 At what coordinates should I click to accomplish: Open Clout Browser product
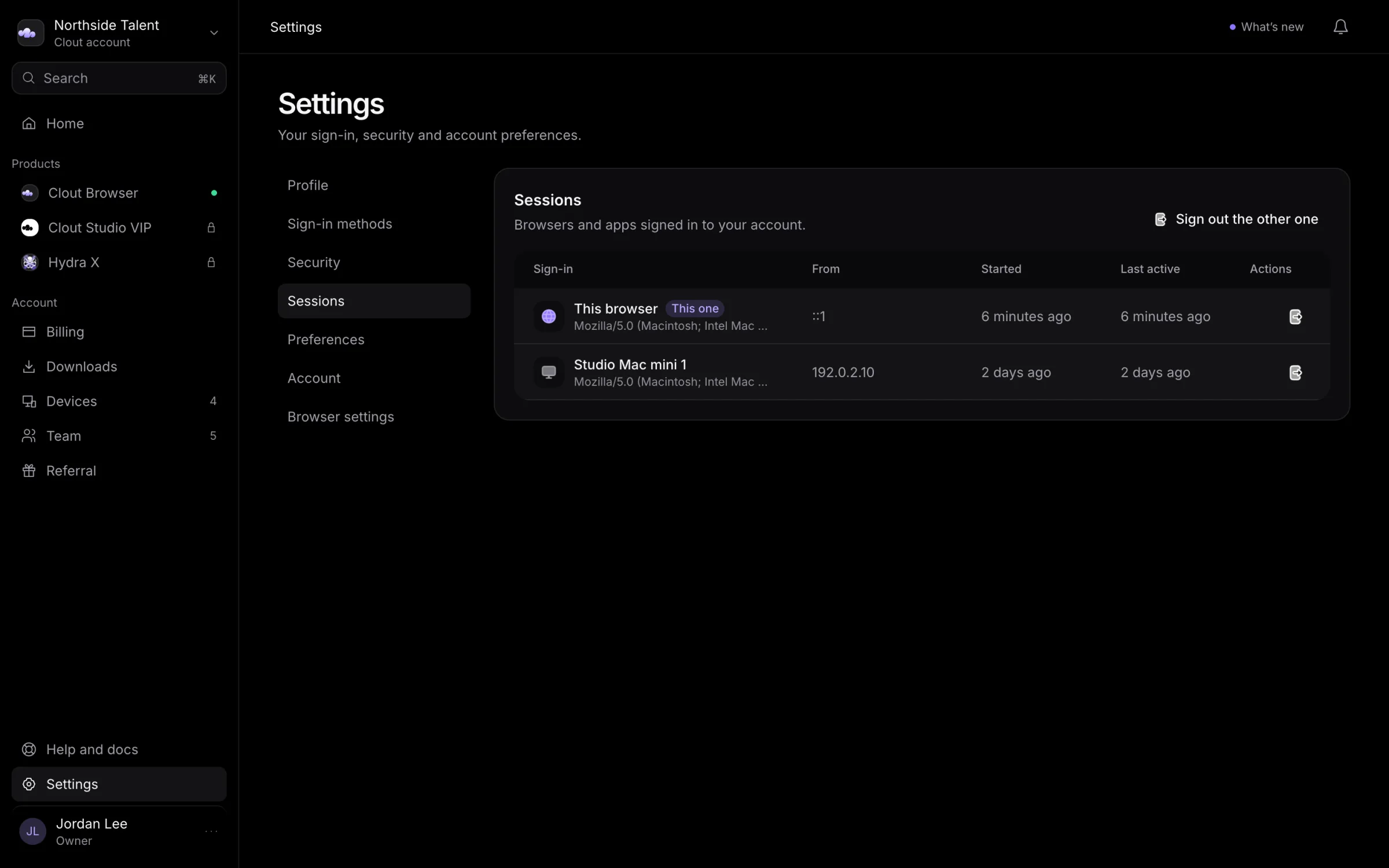click(119, 193)
